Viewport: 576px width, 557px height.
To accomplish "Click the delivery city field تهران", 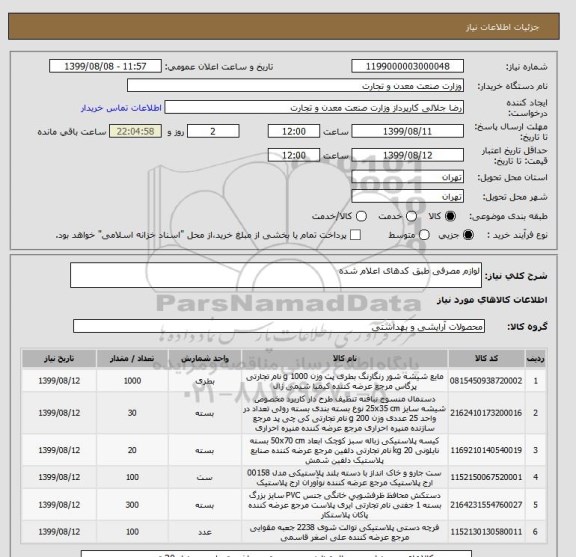I will click(407, 197).
